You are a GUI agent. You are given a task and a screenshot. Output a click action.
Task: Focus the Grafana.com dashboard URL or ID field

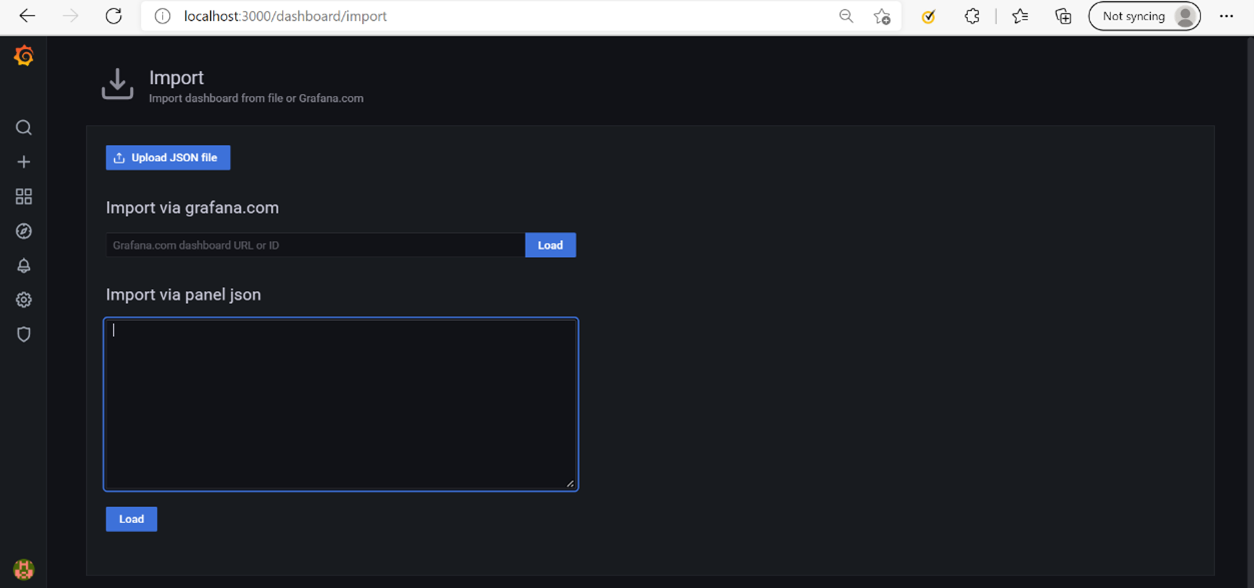pyautogui.click(x=315, y=245)
